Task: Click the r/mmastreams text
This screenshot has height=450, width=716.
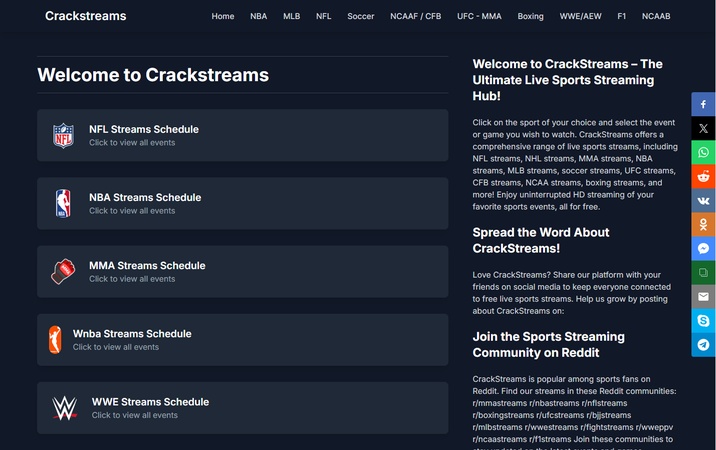Action: click(500, 403)
